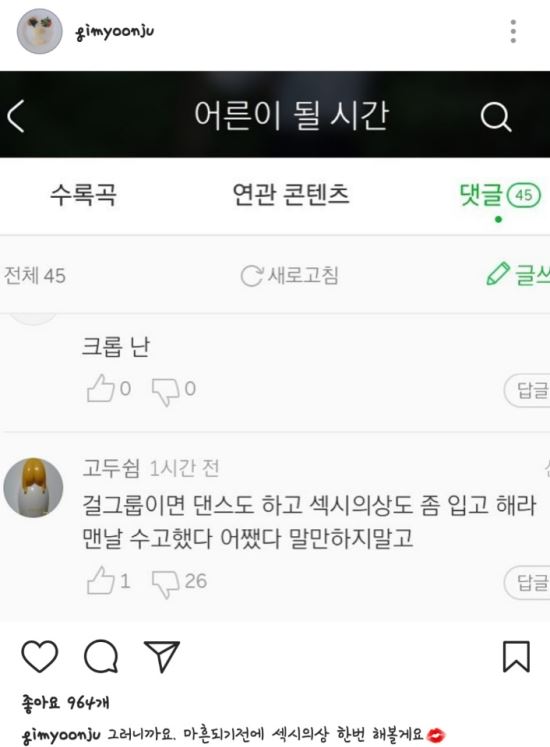Switch to the 수록곡 tab
The image size is (550, 747).
click(83, 195)
